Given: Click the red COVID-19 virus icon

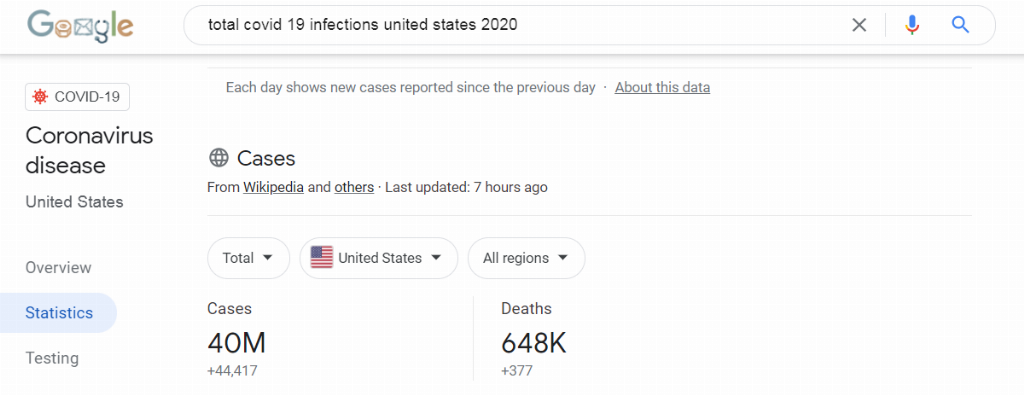Looking at the screenshot, I should pyautogui.click(x=40, y=97).
